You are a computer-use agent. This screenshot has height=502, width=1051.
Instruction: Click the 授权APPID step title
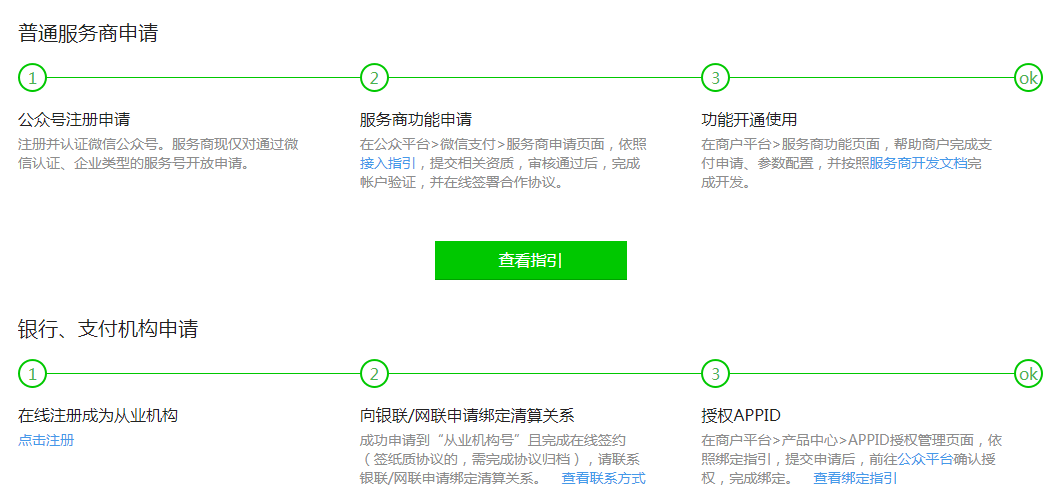(741, 415)
